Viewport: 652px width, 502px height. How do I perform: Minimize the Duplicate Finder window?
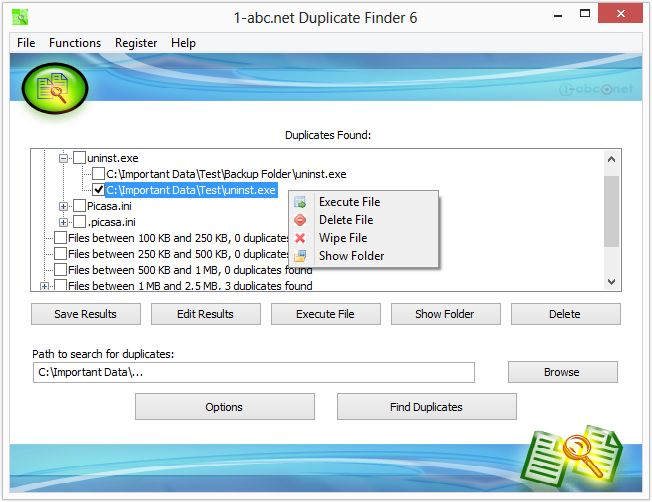click(558, 15)
